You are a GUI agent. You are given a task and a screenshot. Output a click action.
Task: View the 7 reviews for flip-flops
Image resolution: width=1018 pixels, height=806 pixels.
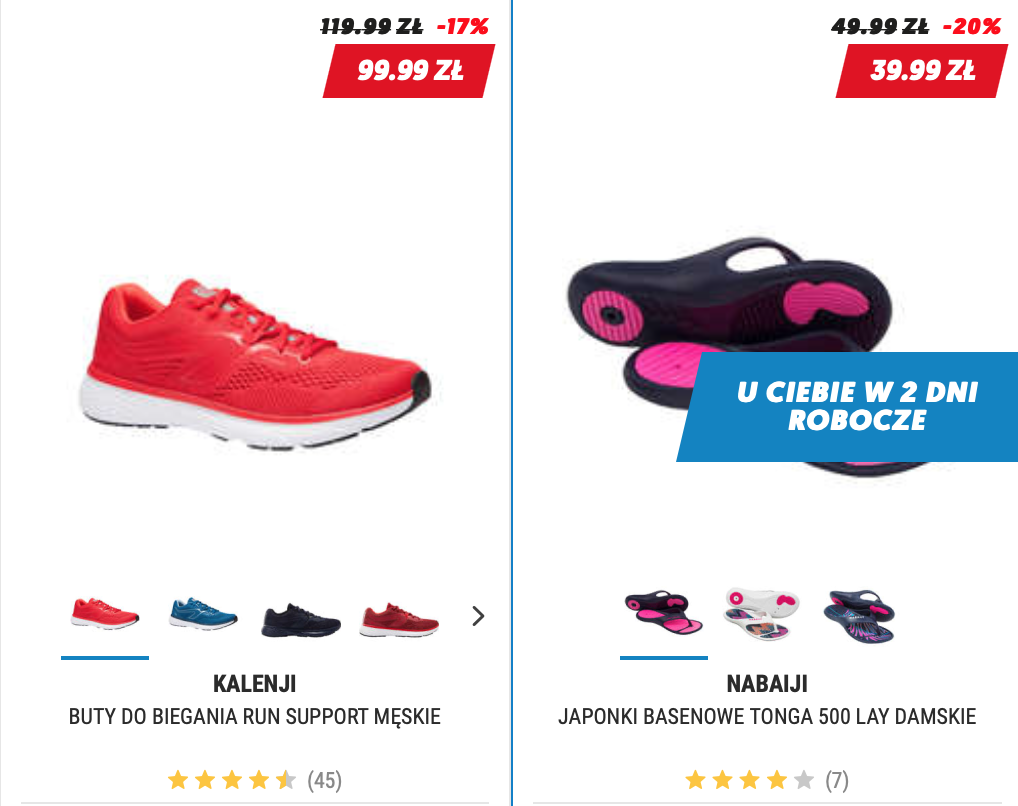click(837, 780)
